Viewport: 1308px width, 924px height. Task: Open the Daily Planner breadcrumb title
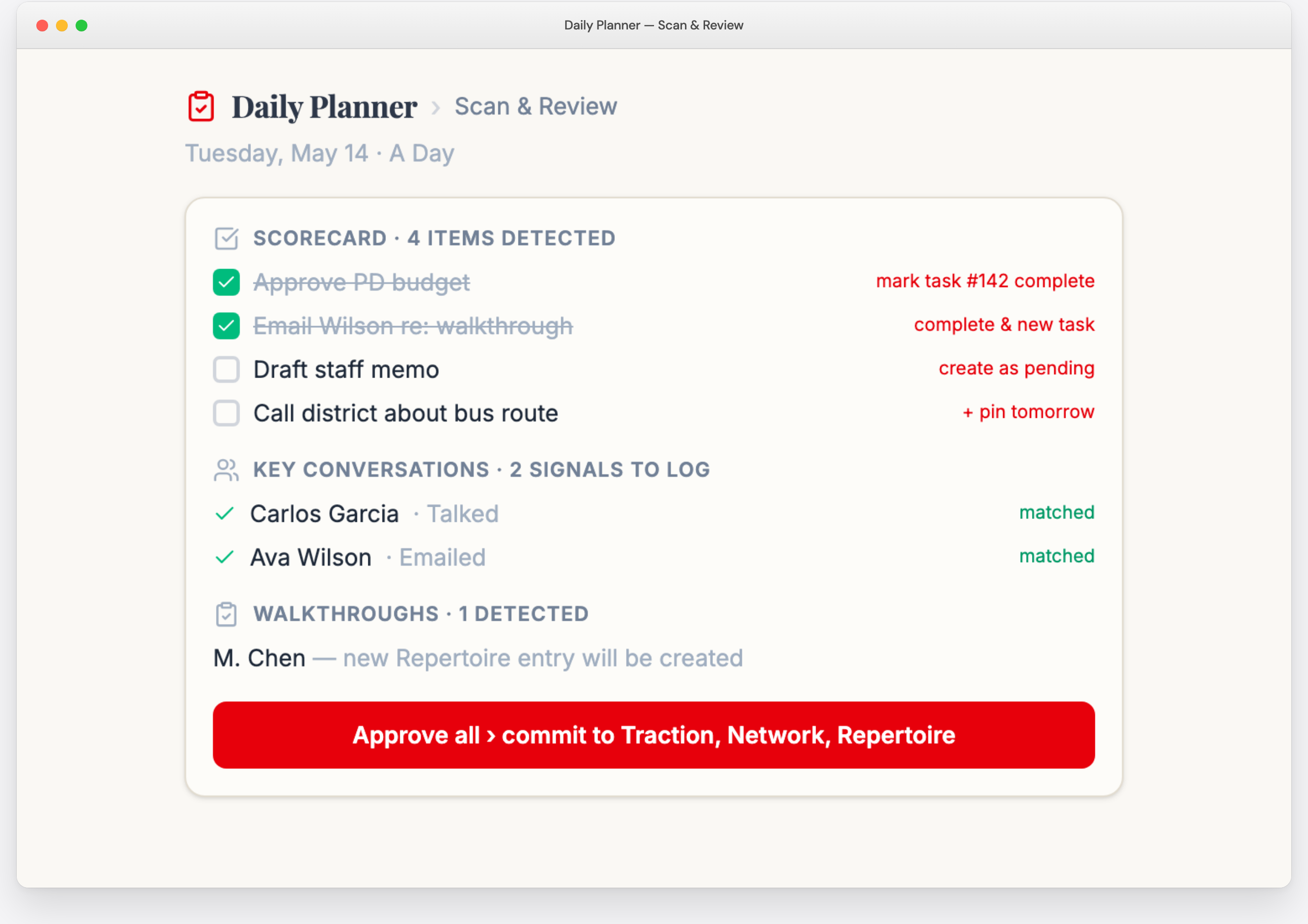pyautogui.click(x=324, y=107)
